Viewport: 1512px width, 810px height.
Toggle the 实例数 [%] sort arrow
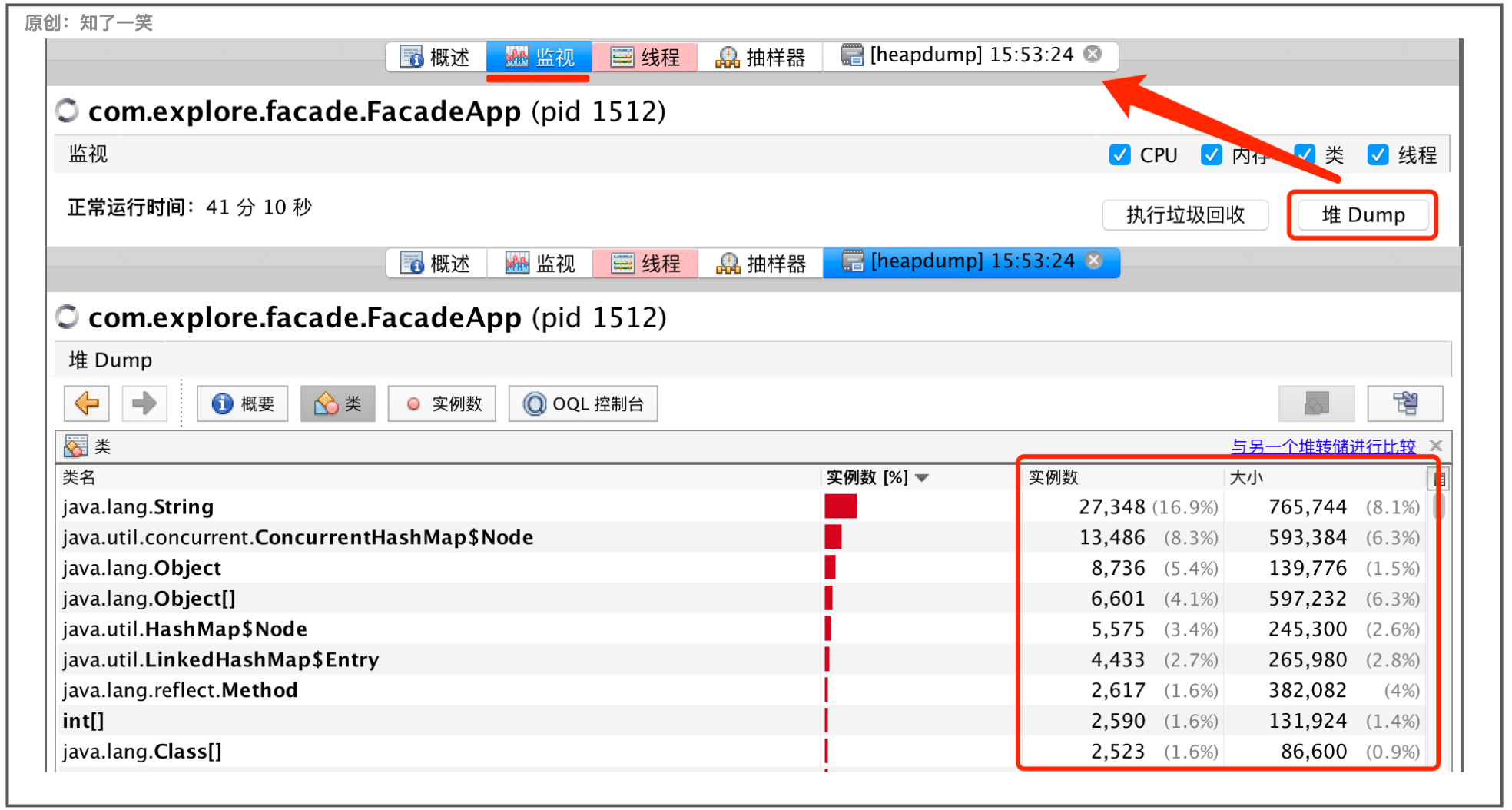[x=922, y=478]
